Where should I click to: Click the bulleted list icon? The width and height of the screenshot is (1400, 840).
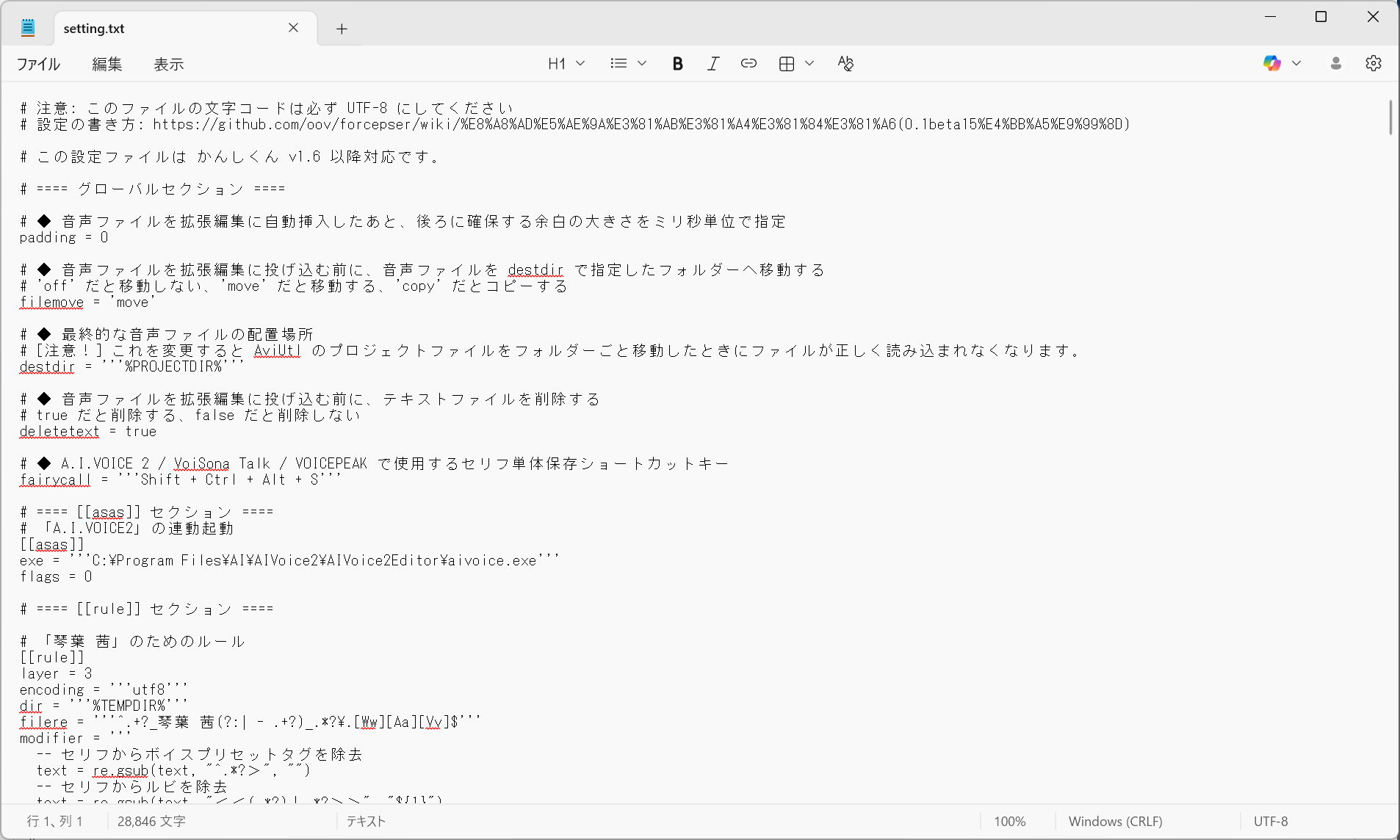click(x=618, y=64)
